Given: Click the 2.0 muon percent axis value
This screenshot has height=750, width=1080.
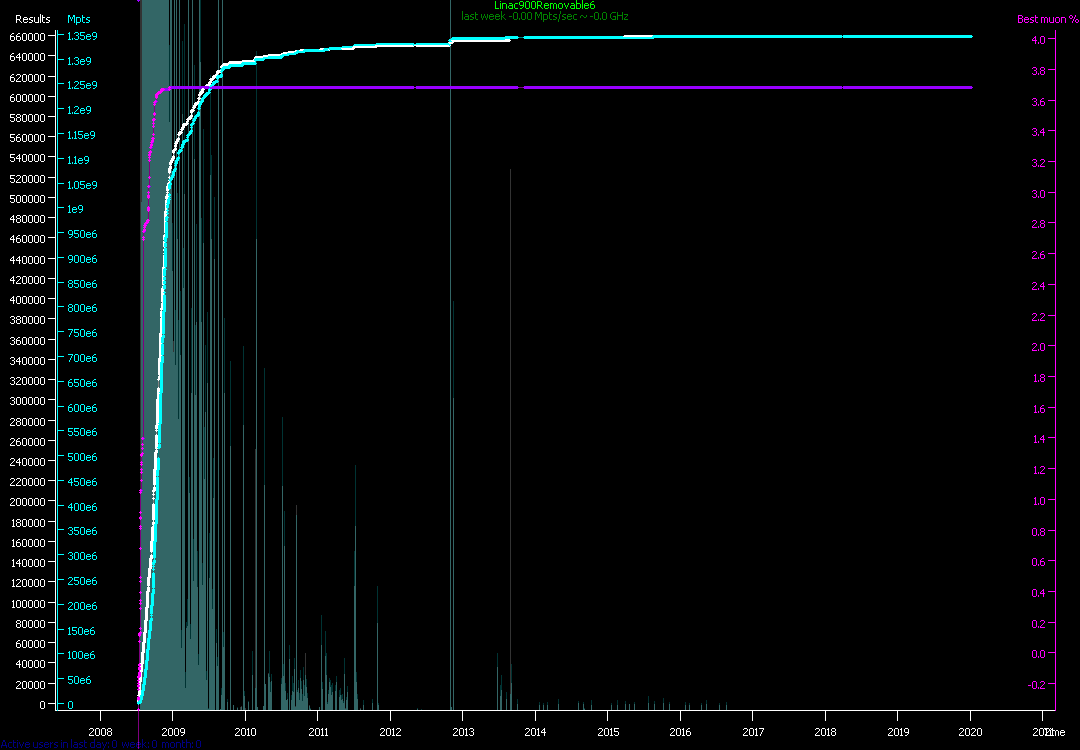Looking at the screenshot, I should click(x=1038, y=347).
